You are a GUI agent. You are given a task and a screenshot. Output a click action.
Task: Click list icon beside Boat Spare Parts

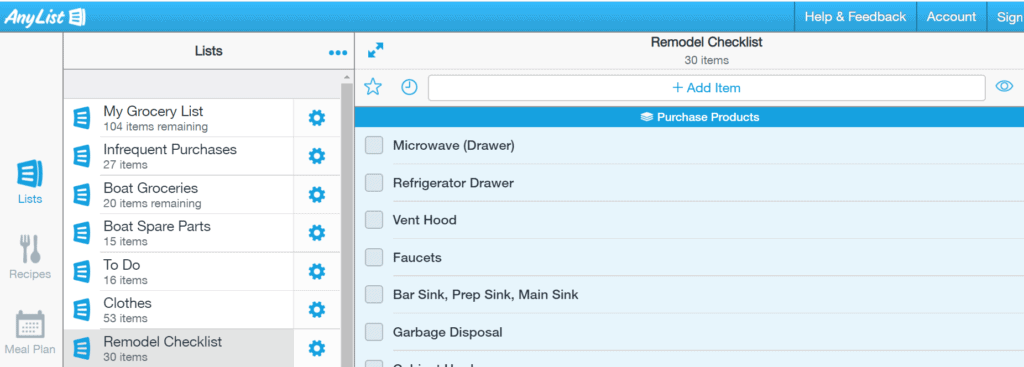coord(82,233)
